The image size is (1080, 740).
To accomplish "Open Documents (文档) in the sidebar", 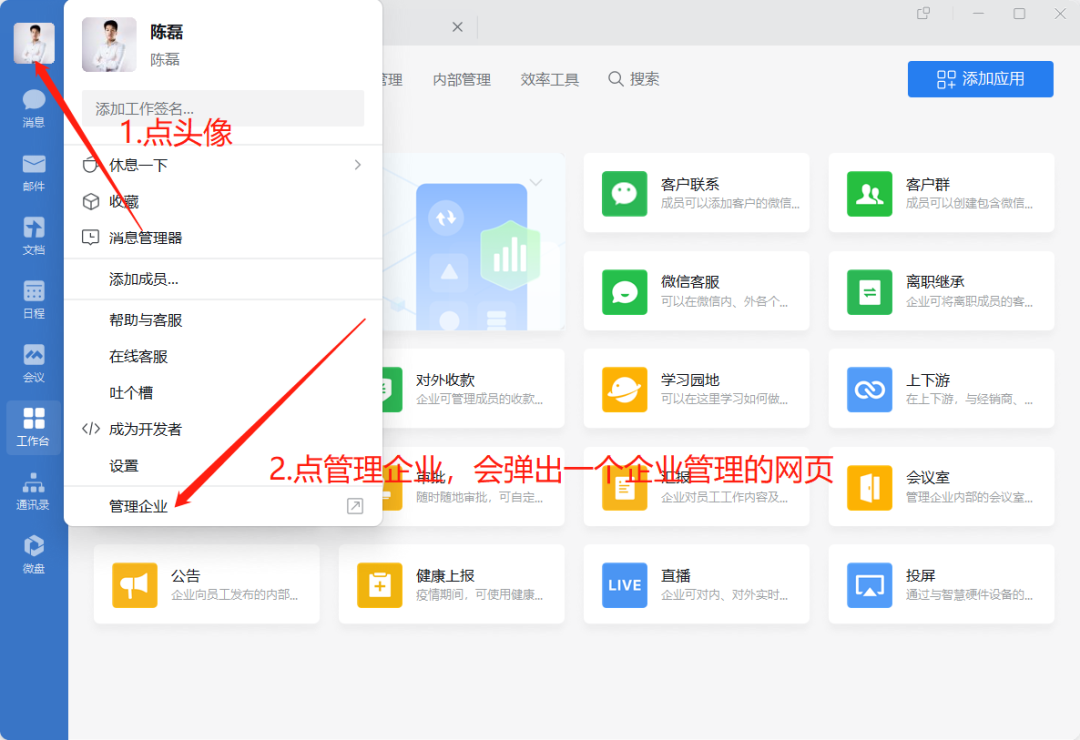I will (x=33, y=236).
